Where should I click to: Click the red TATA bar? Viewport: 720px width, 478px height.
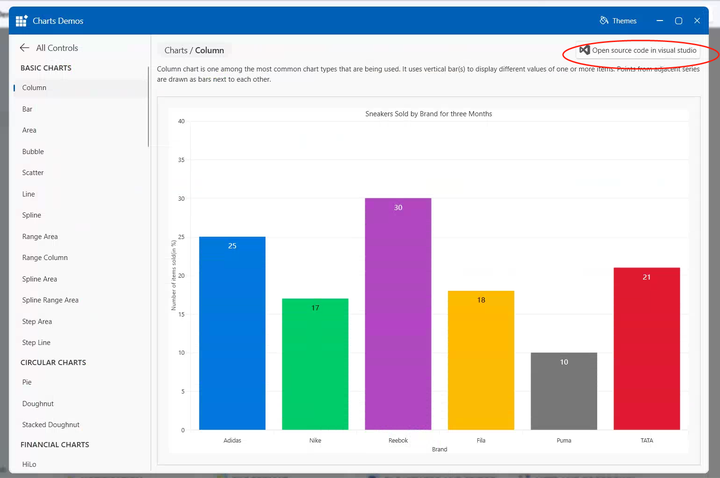(647, 349)
